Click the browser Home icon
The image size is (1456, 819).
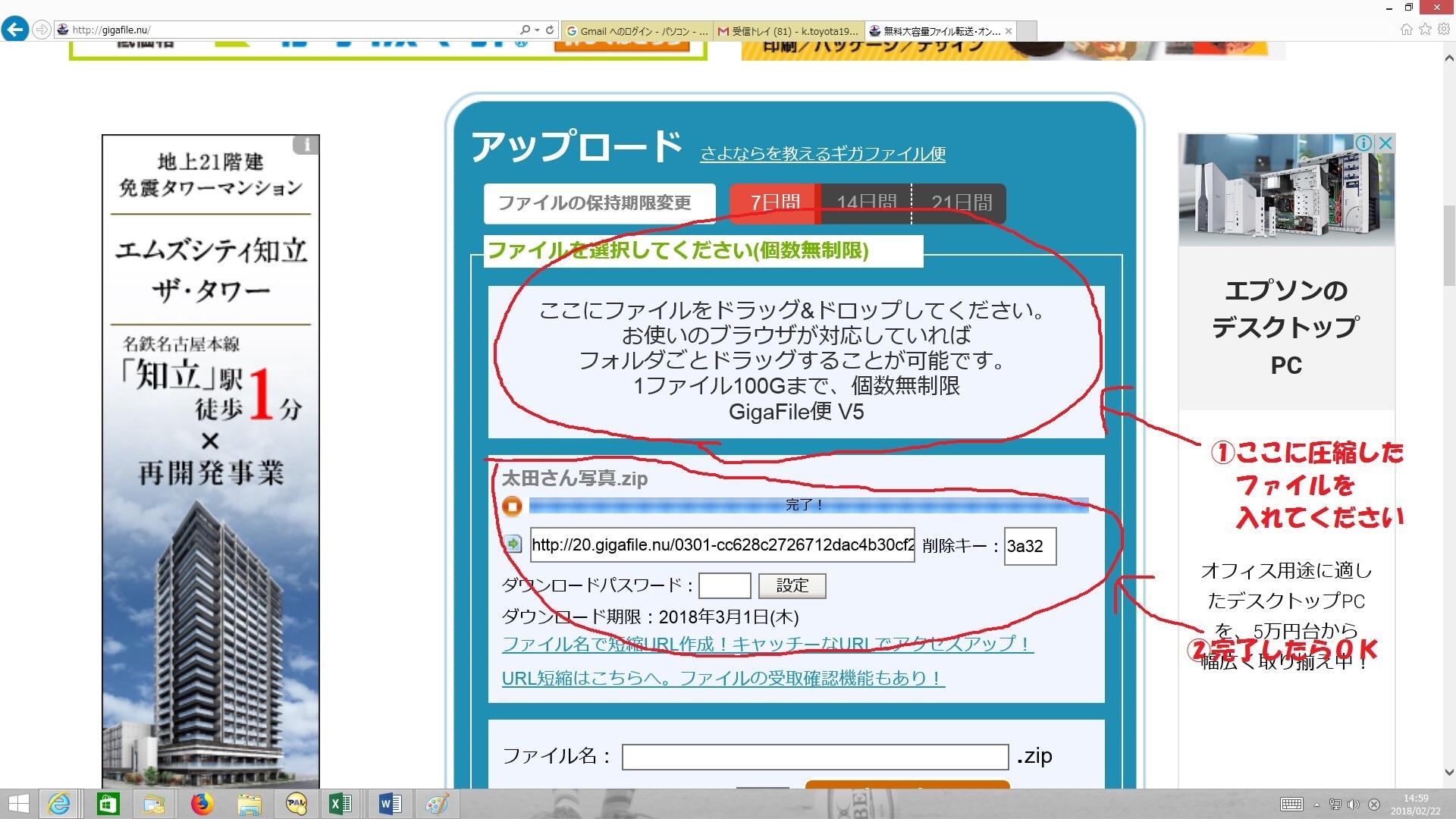(1406, 30)
